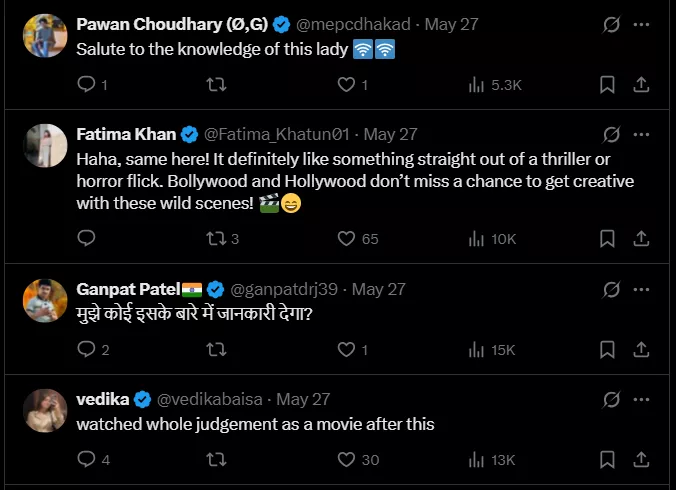
Task: Reply to vedika's tweet with 4 replies
Action: [x=86, y=460]
